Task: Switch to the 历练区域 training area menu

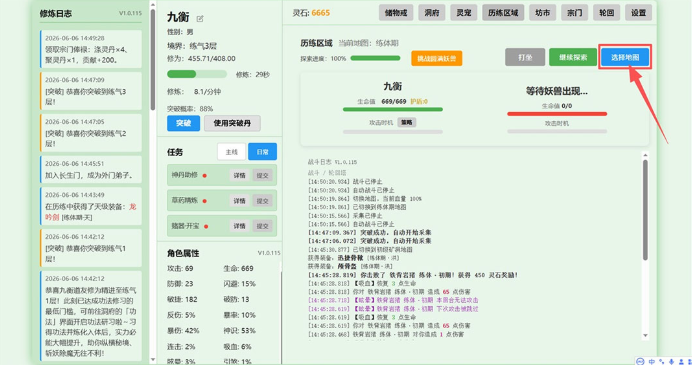Action: pyautogui.click(x=503, y=13)
